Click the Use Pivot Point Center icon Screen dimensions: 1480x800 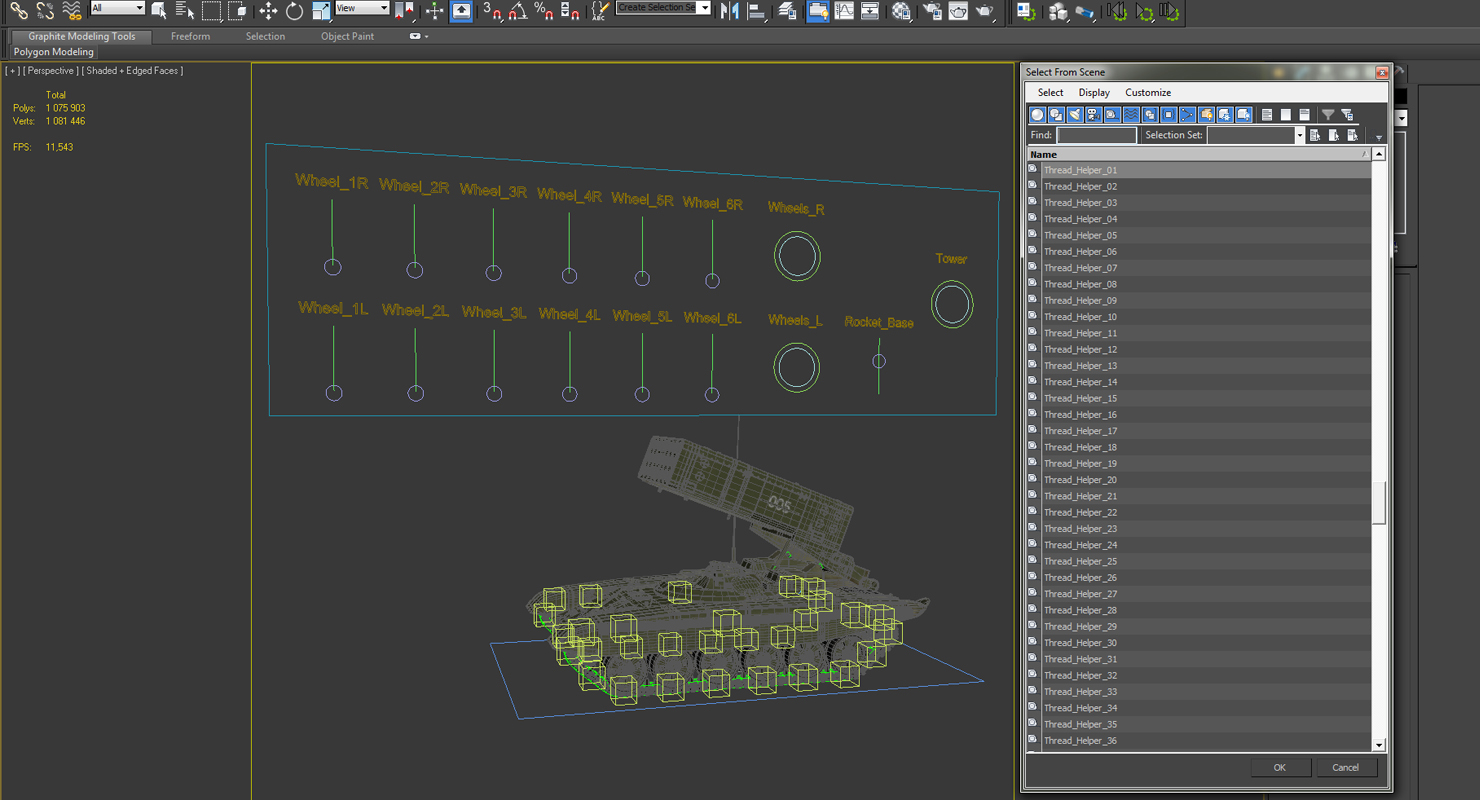pos(405,10)
